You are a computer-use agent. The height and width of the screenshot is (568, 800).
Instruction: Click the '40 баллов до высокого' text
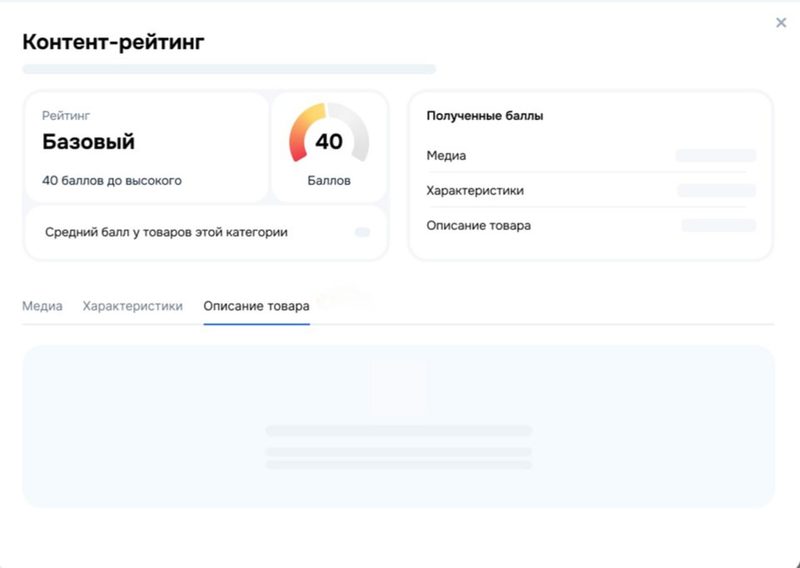[x=112, y=181]
